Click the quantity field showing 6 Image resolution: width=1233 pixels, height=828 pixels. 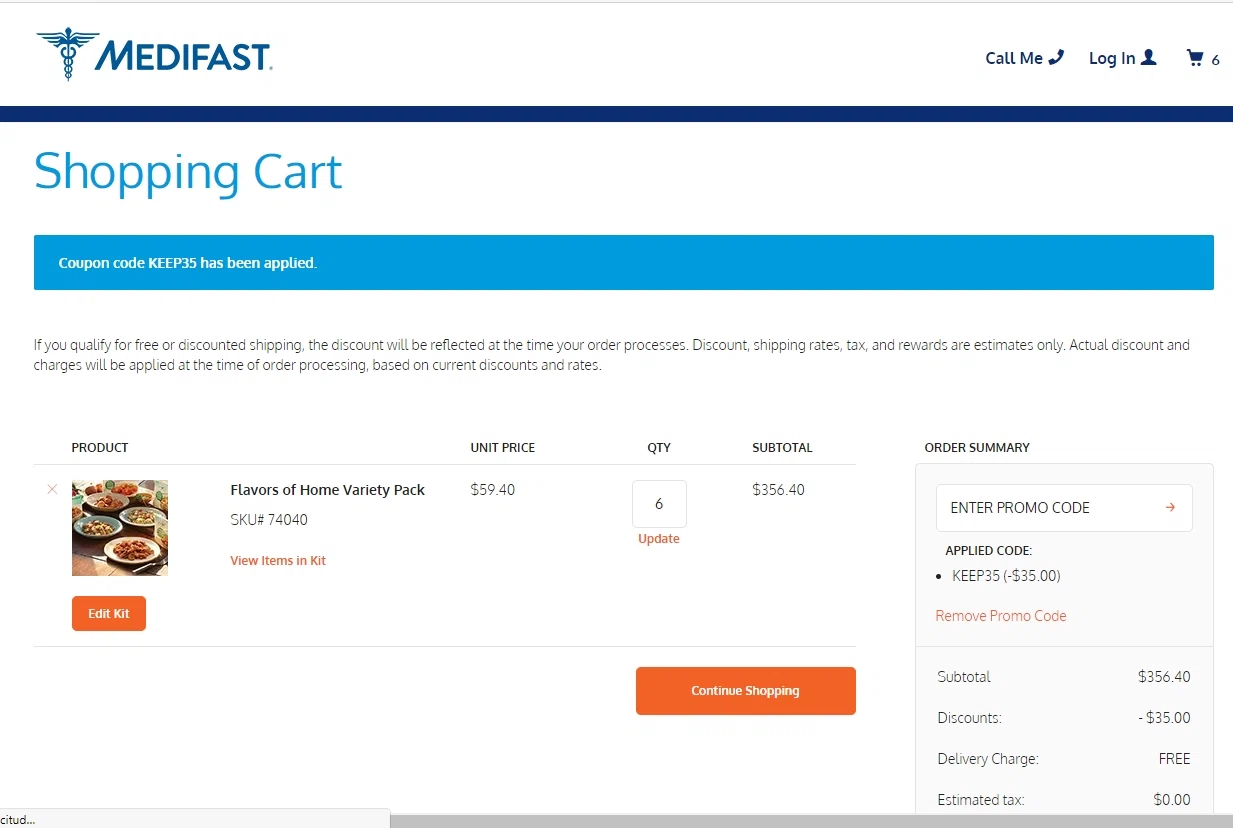[x=659, y=504]
